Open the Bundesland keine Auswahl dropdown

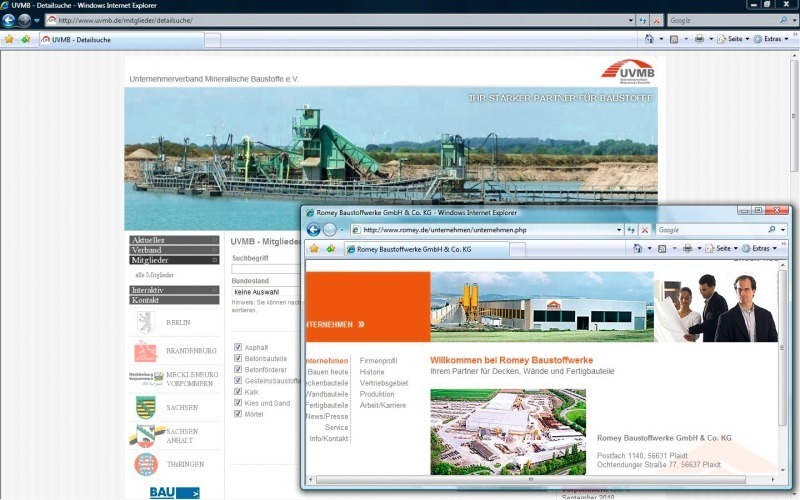[x=266, y=292]
